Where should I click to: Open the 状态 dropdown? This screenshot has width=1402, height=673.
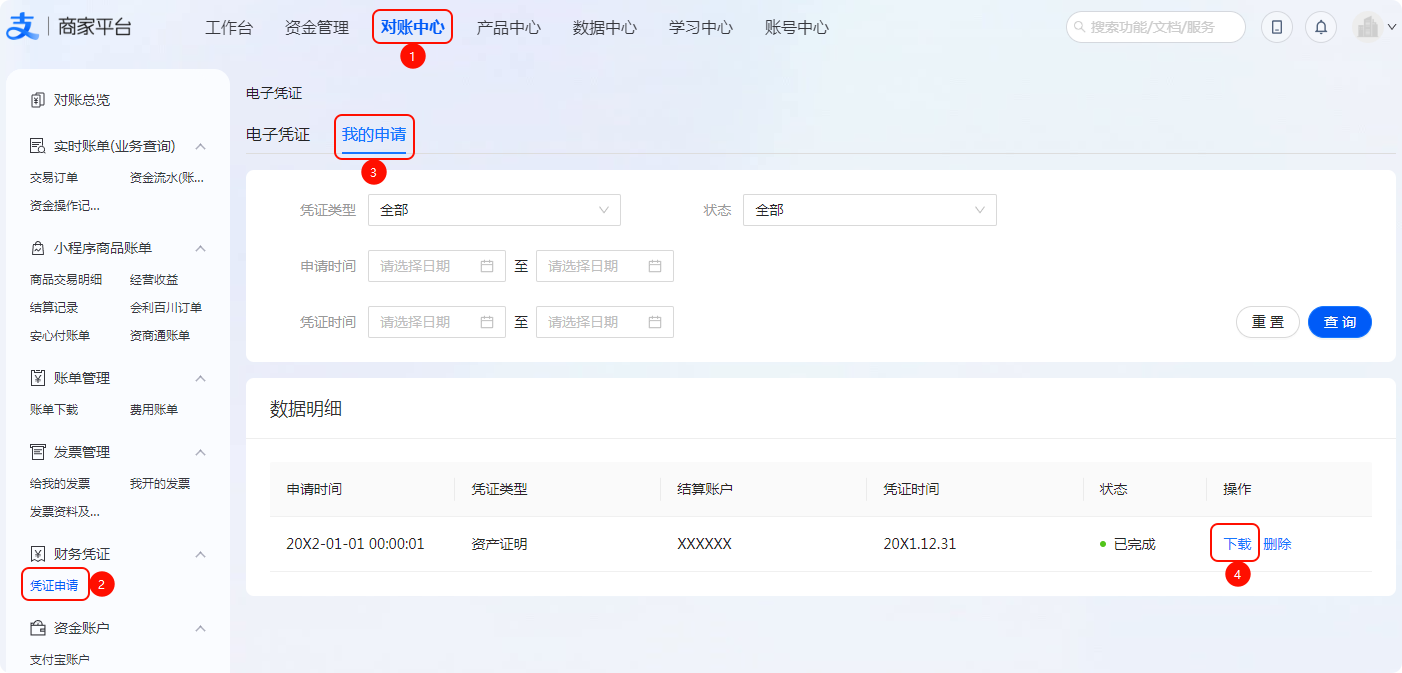(x=869, y=210)
